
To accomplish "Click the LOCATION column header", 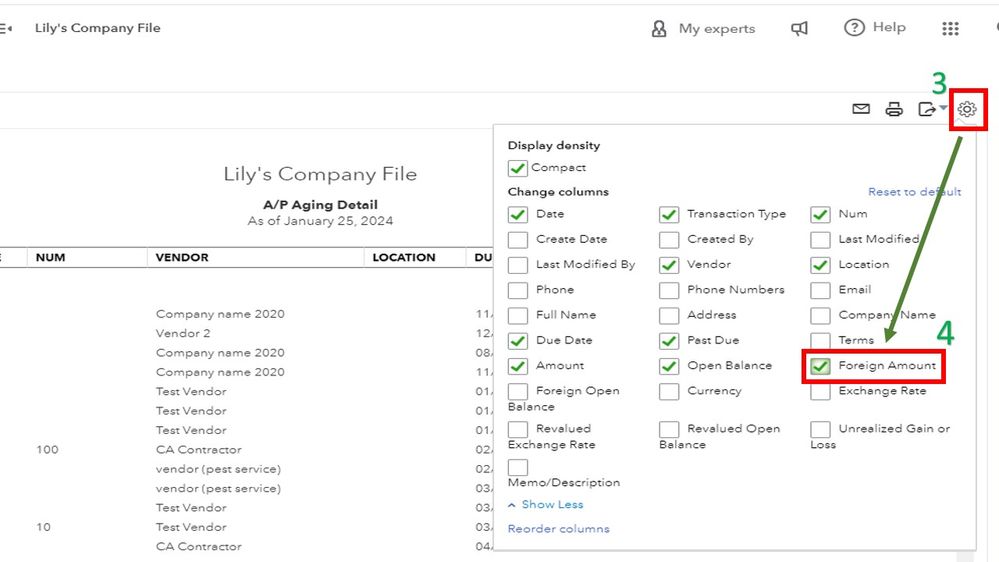I will coord(404,257).
